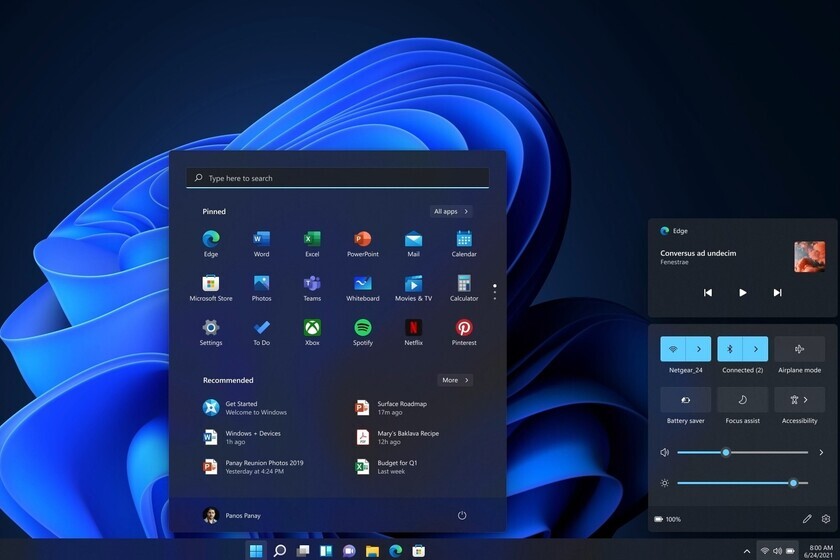Click More in Recommended section
Screen dimensions: 840x560
[455, 380]
